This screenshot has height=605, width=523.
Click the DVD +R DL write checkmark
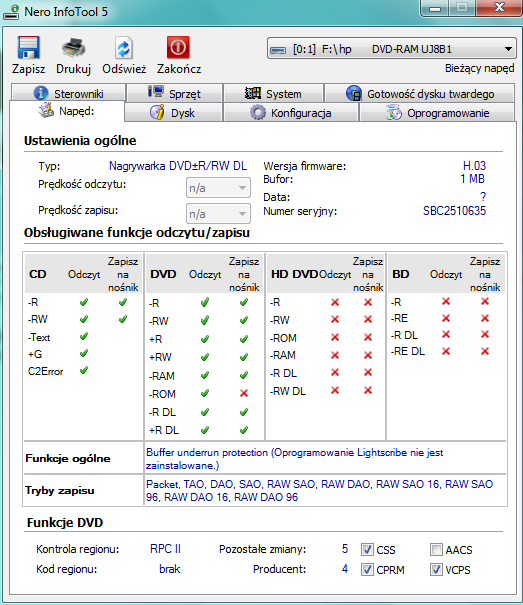coord(244,429)
